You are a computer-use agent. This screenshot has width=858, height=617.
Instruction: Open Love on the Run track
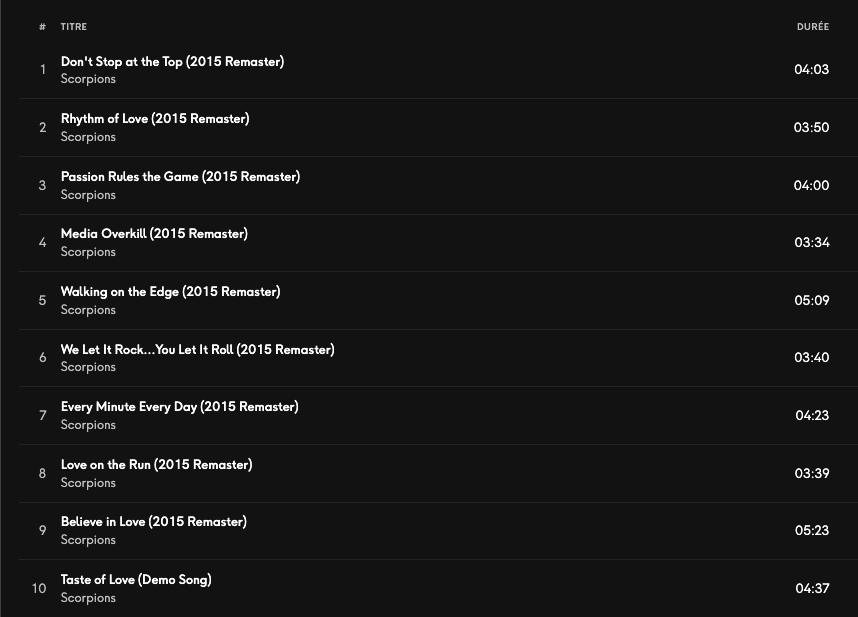pos(156,464)
